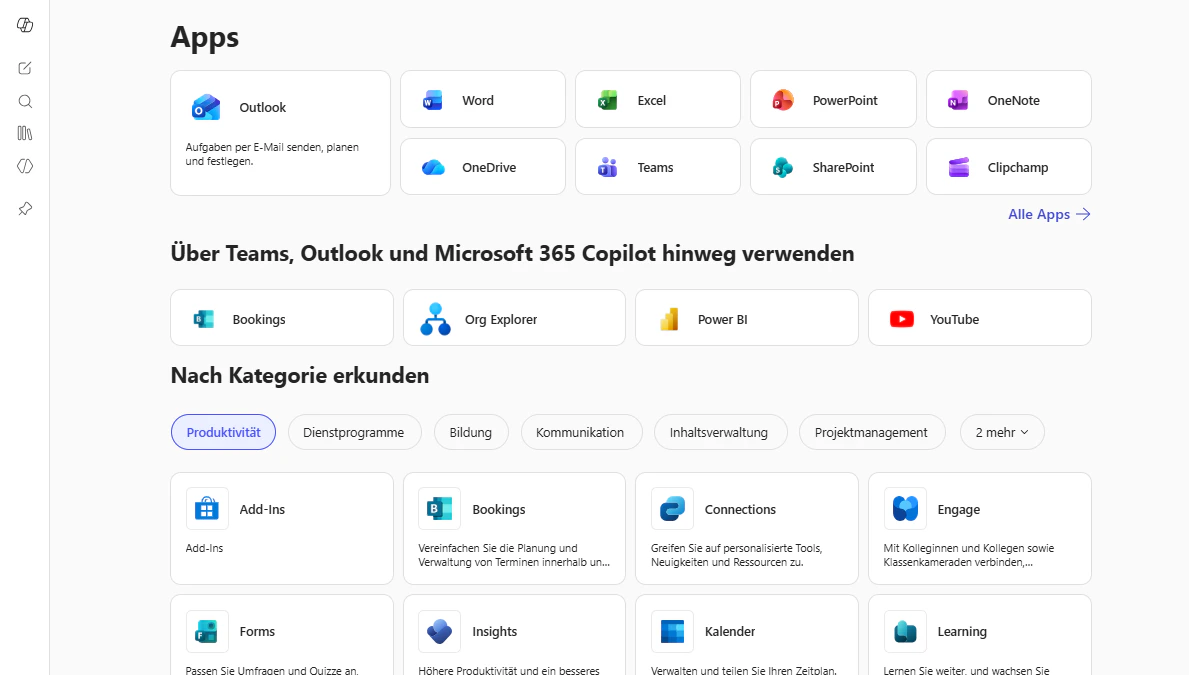
Task: Click the Learning app icon
Action: point(905,631)
